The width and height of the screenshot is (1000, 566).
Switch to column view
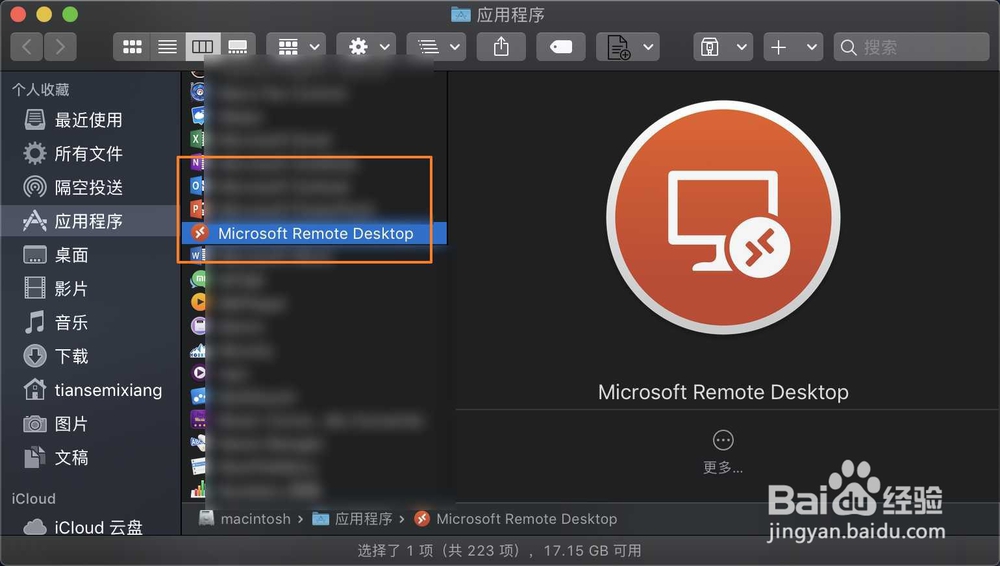203,47
